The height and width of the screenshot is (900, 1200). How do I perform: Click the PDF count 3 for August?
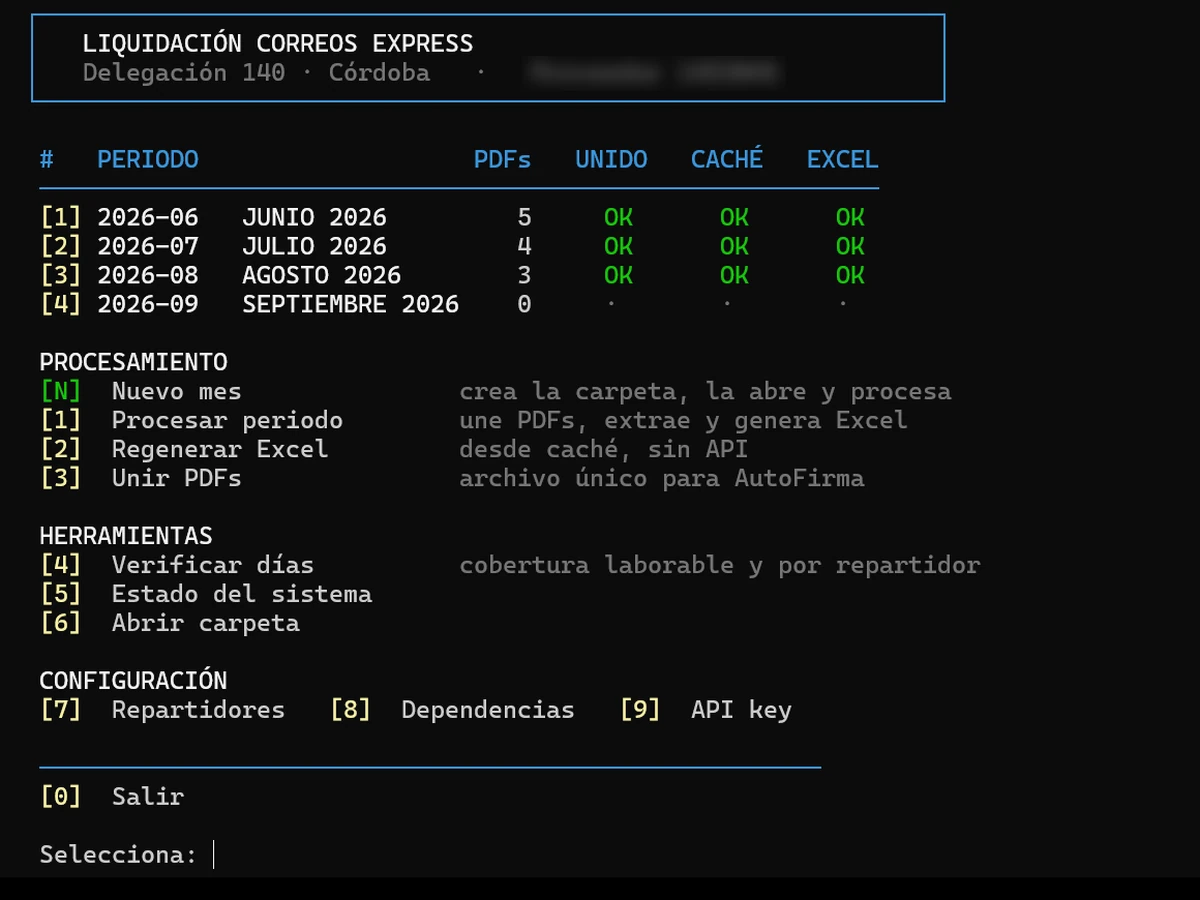[524, 275]
